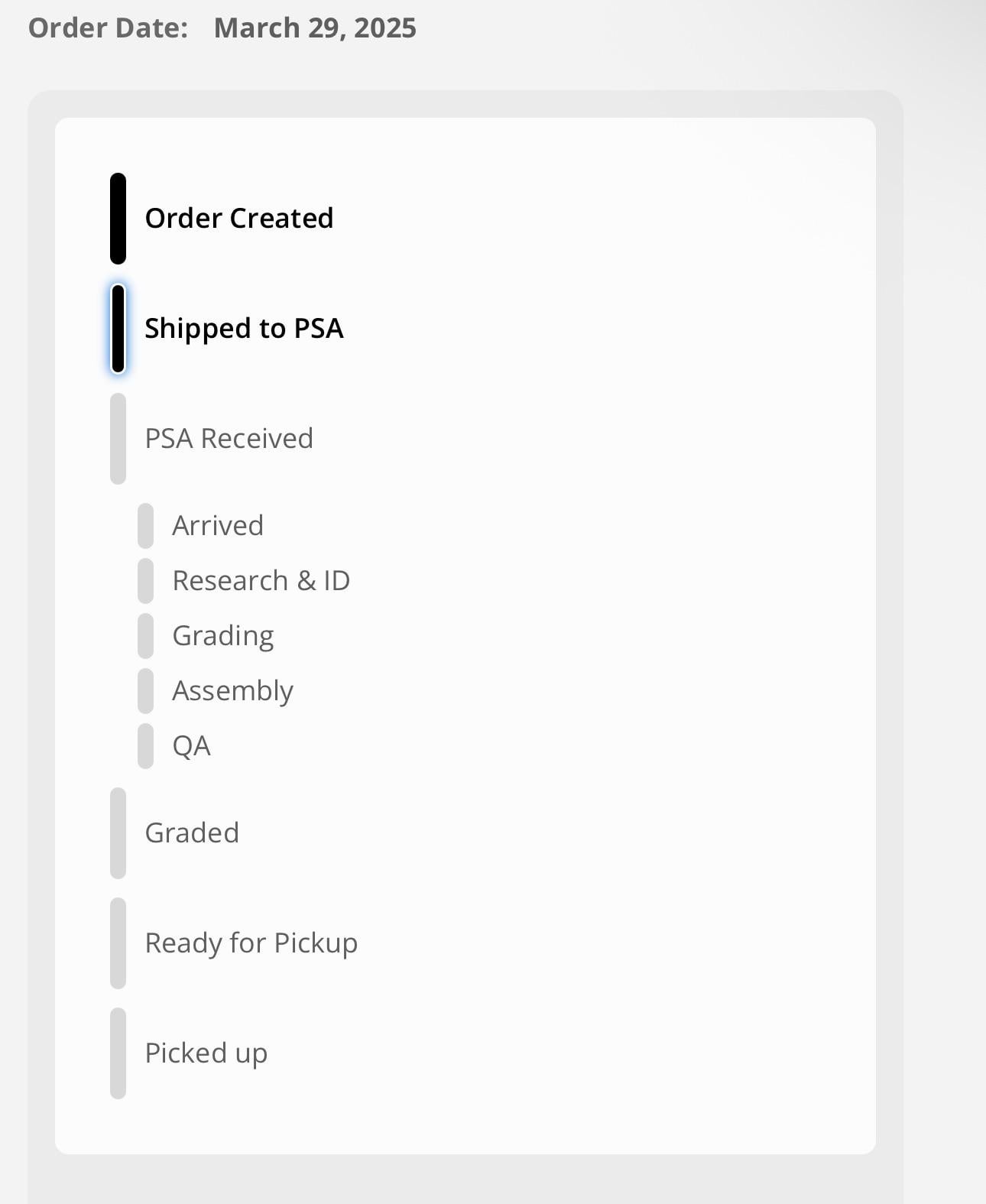986x1204 pixels.
Task: Click the Picked up status text
Action: pyautogui.click(x=206, y=1054)
